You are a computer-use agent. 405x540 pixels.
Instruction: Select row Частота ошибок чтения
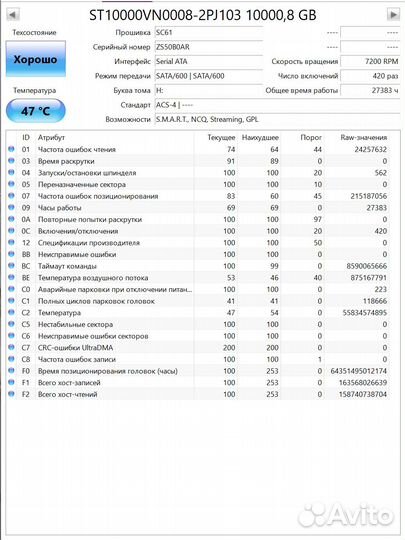198,149
